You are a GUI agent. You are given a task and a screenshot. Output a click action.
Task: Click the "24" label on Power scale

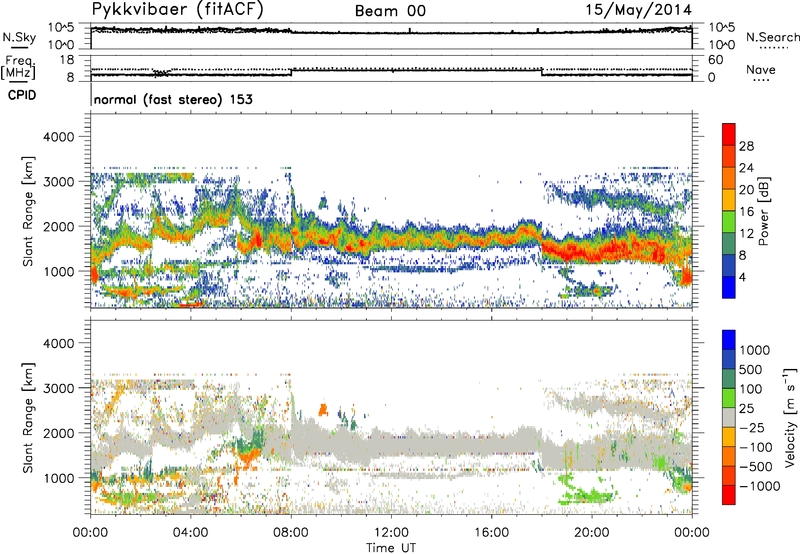(746, 168)
